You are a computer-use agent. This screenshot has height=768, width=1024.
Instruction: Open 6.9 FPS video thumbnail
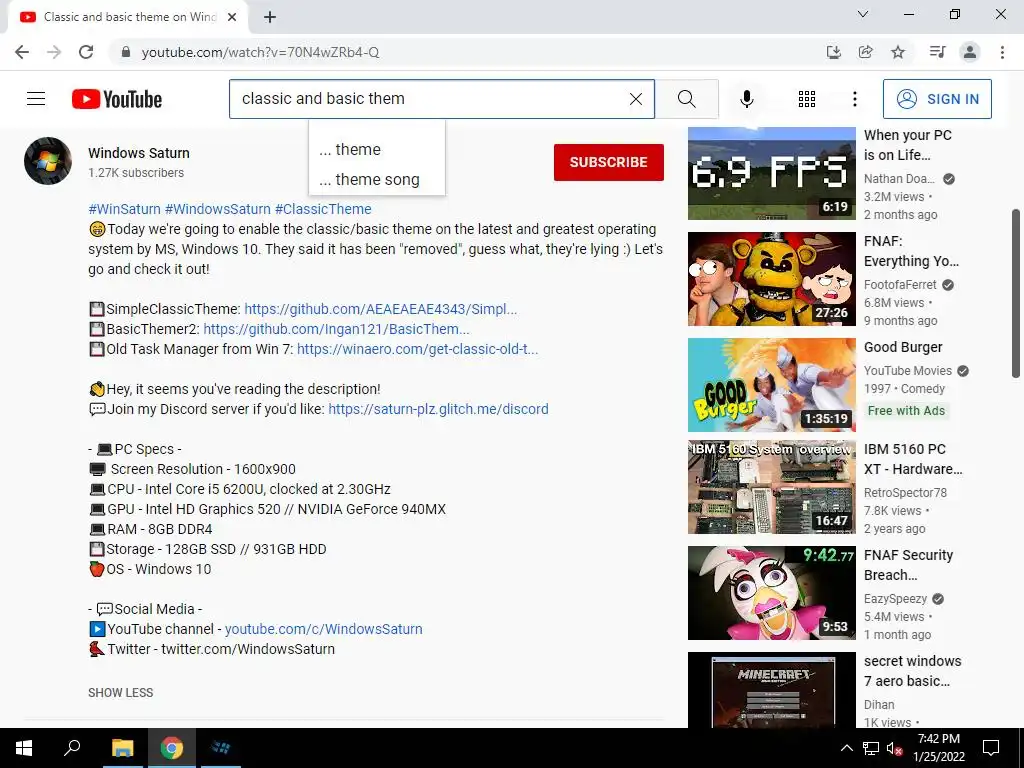pyautogui.click(x=771, y=173)
